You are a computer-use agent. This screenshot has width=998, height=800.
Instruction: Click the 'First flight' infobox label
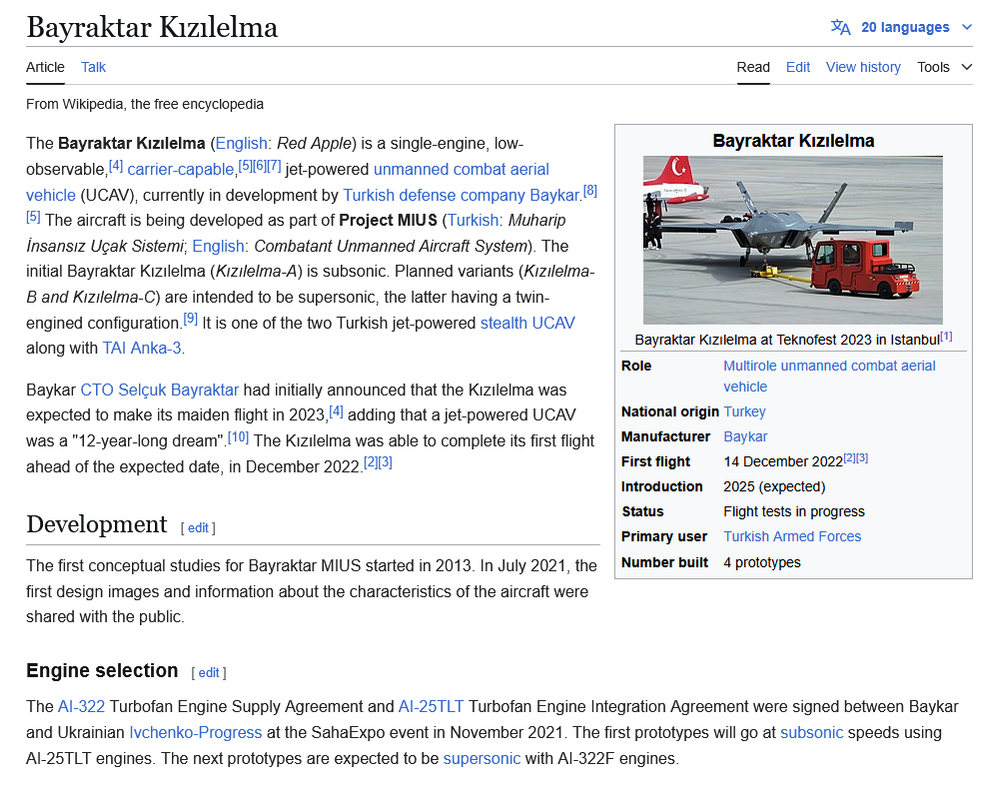click(x=656, y=461)
